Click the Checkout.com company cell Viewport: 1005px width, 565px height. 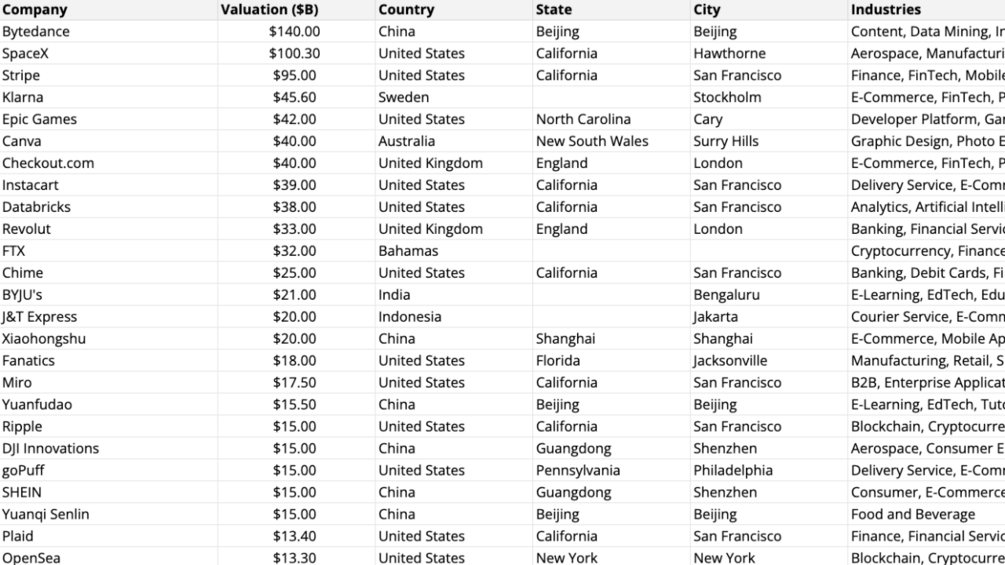pos(108,163)
